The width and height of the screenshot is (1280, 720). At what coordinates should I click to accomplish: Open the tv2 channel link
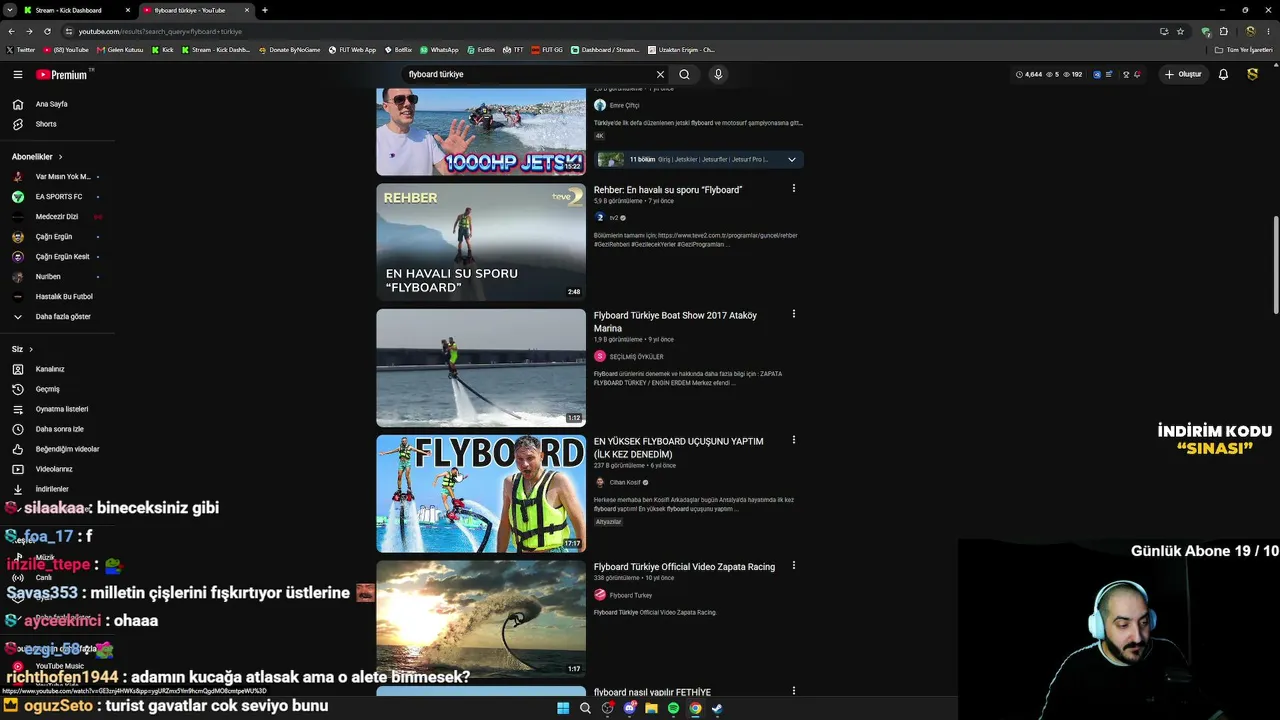click(614, 218)
